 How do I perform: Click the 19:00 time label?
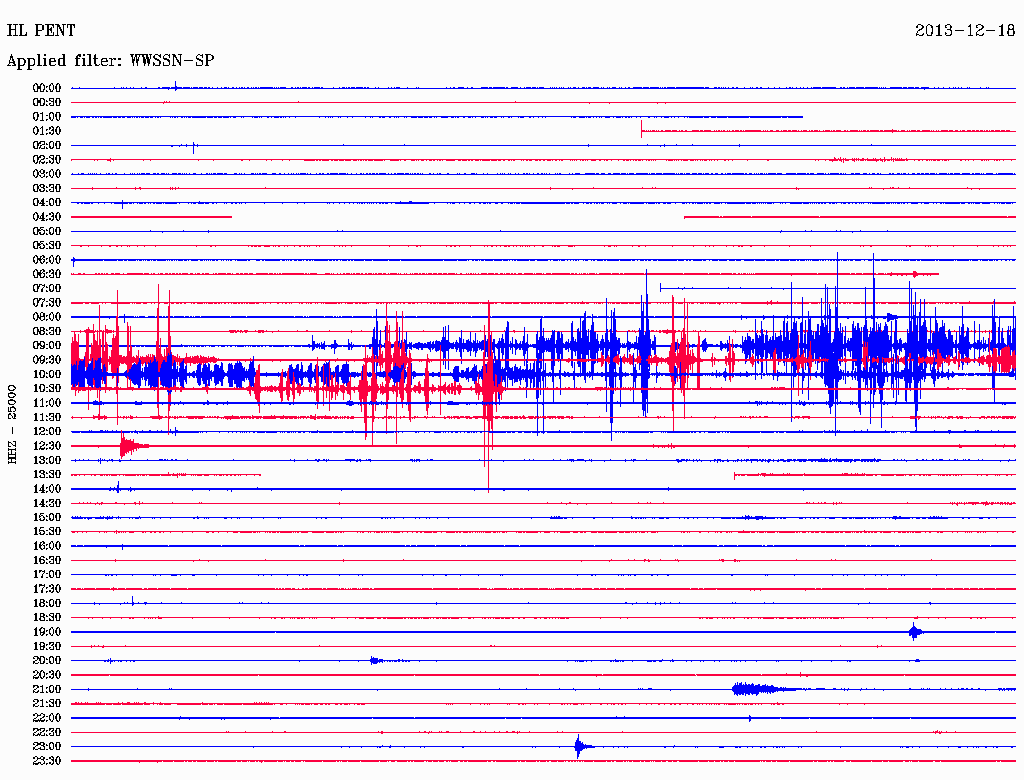pos(47,632)
